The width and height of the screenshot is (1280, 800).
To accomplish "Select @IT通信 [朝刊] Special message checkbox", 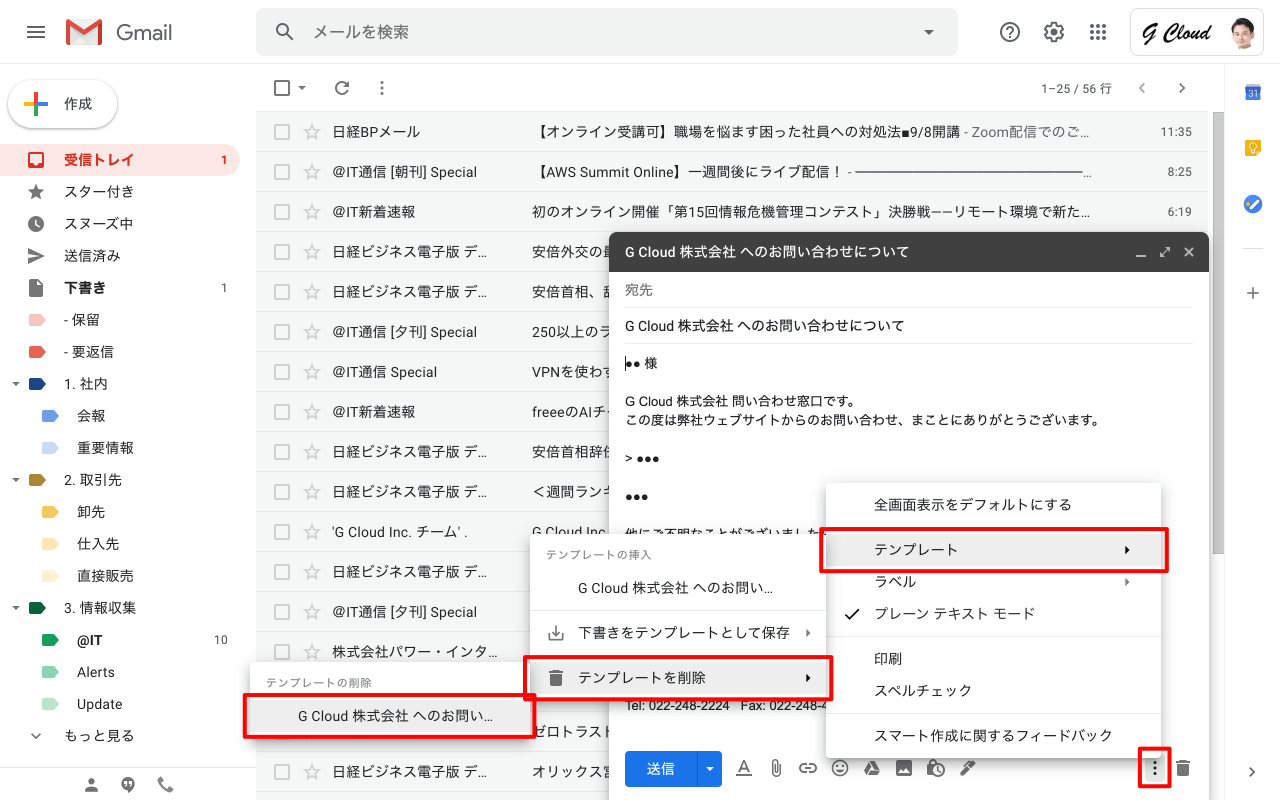I will 282,172.
